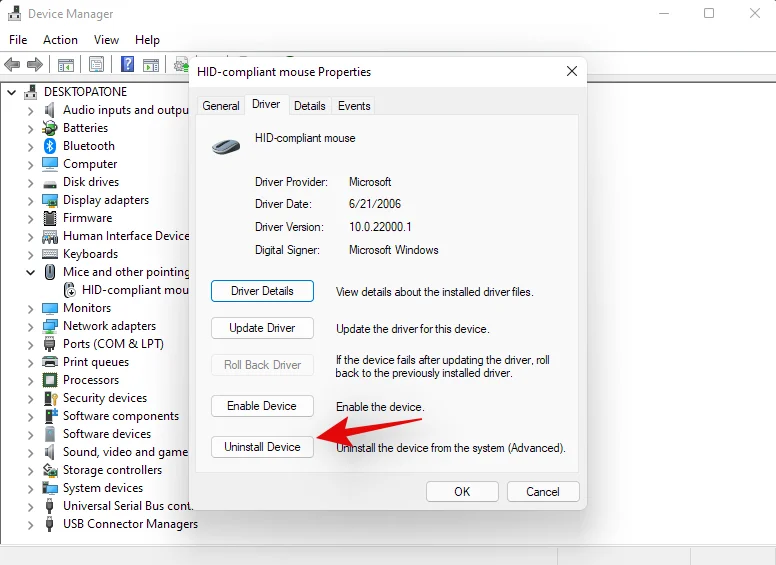Close the HID-compliant mouse Properties dialog
Viewport: 776px width, 565px height.
[572, 72]
